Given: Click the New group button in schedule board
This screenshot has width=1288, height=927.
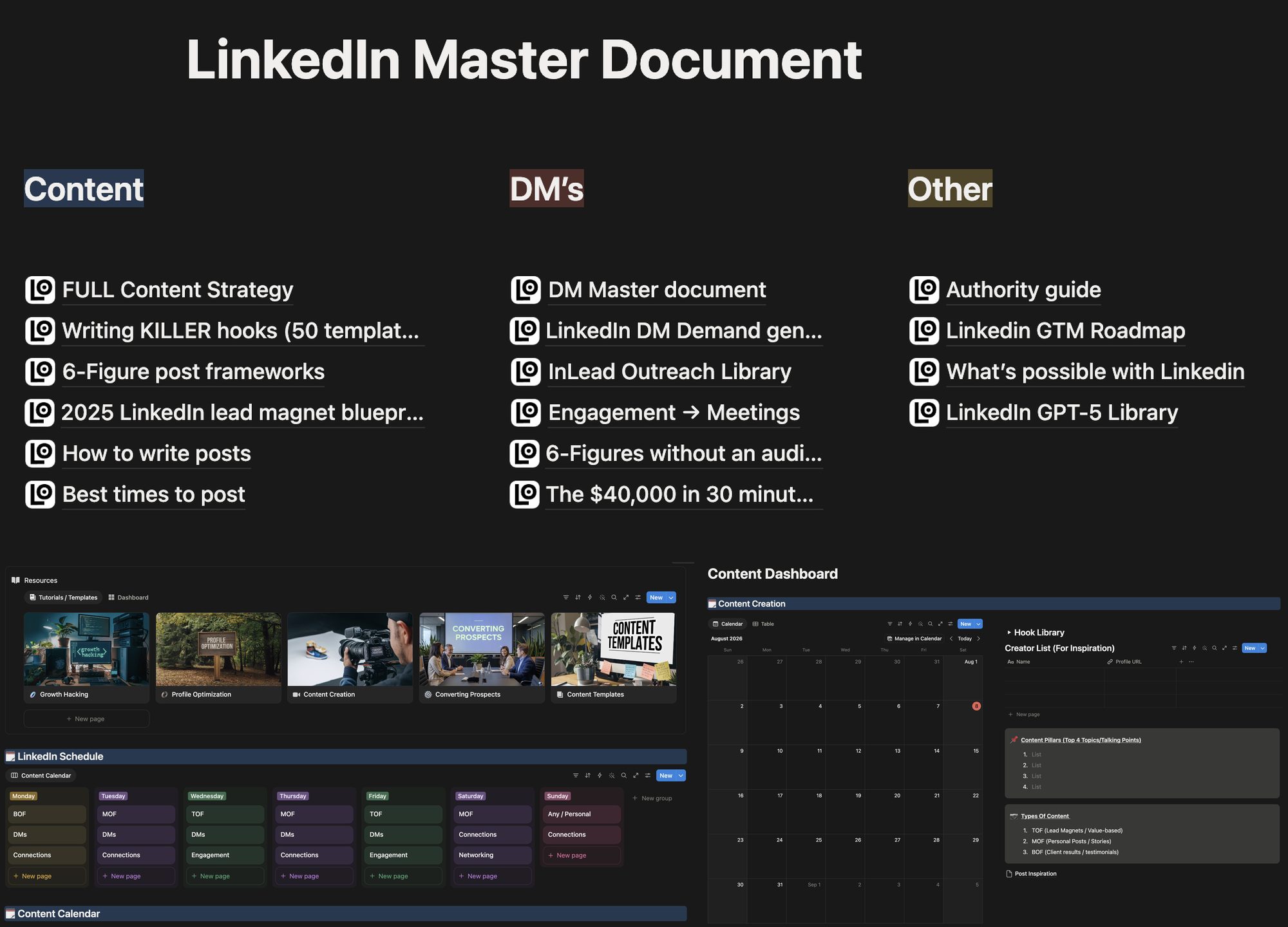Looking at the screenshot, I should coord(652,798).
